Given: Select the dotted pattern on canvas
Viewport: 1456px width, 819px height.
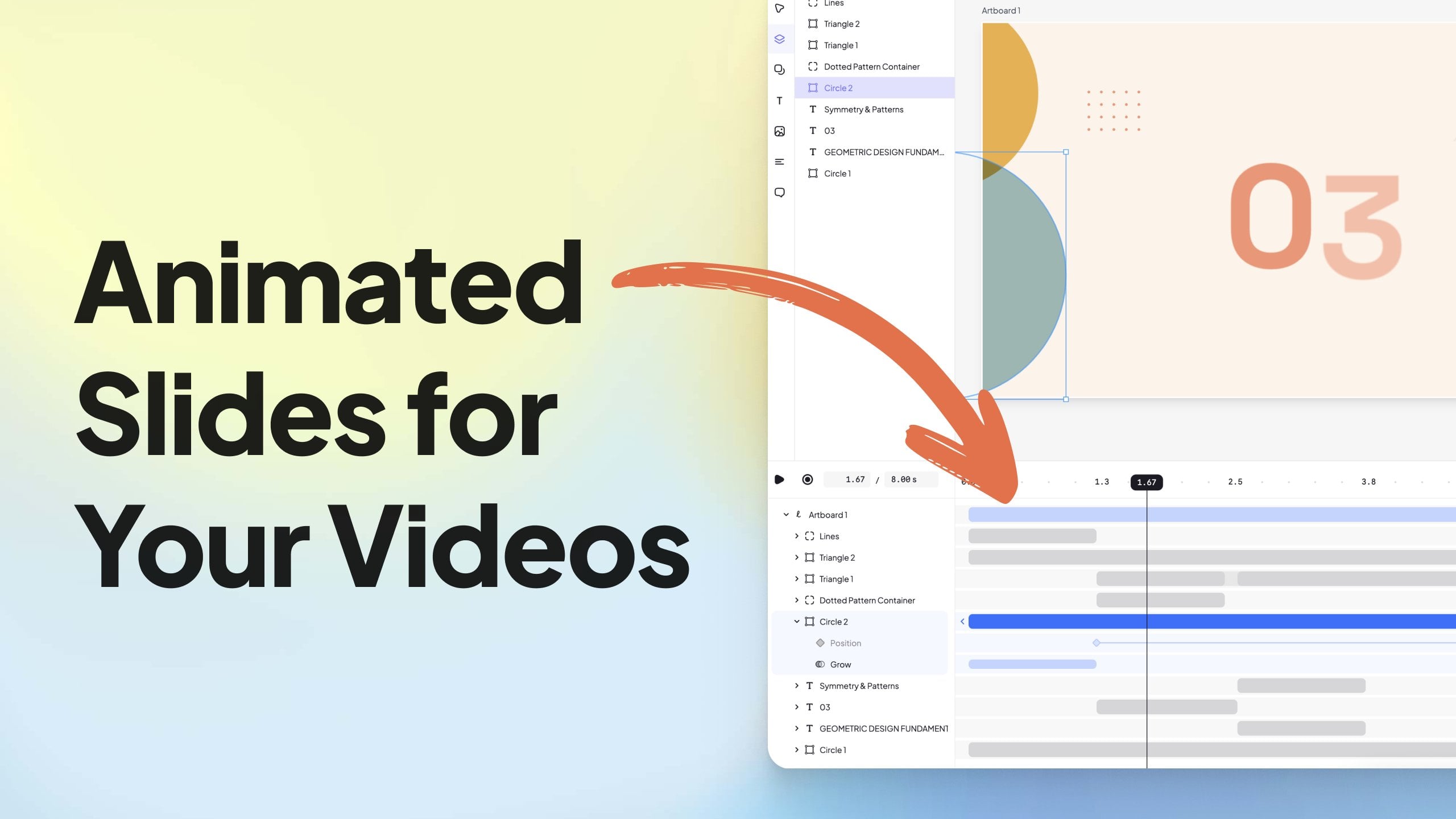Looking at the screenshot, I should (x=1114, y=110).
